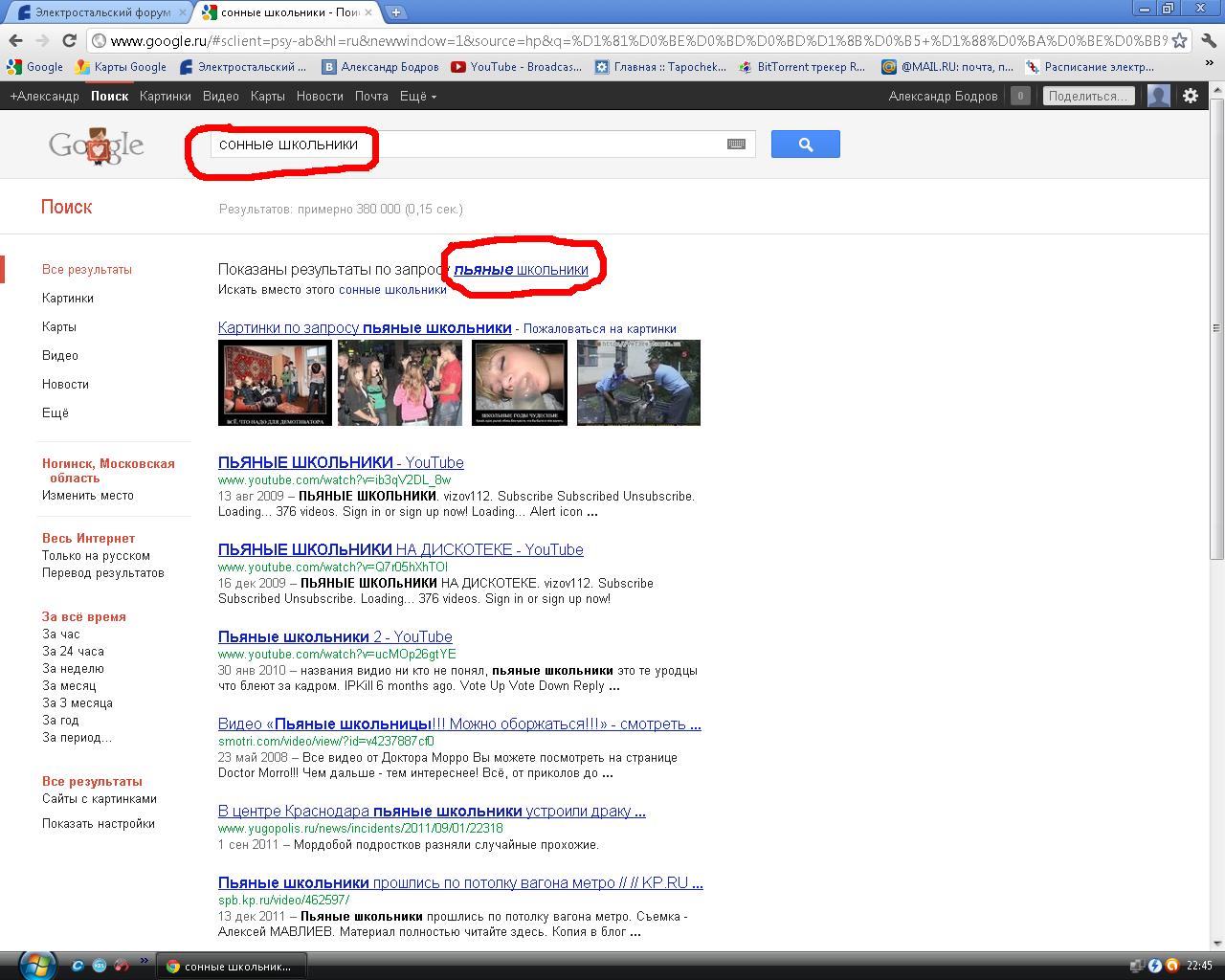The height and width of the screenshot is (980, 1225).
Task: Open the BitTorrent трекер bookmark
Action: tap(802, 67)
